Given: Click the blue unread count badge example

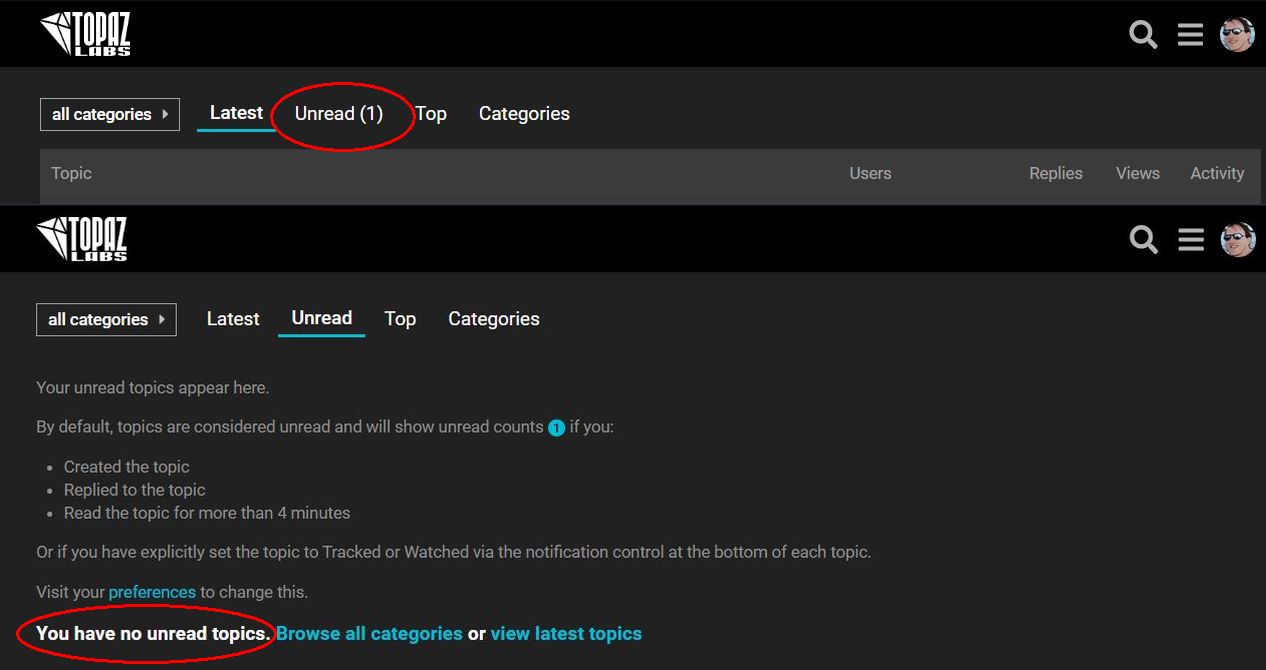Looking at the screenshot, I should point(557,428).
